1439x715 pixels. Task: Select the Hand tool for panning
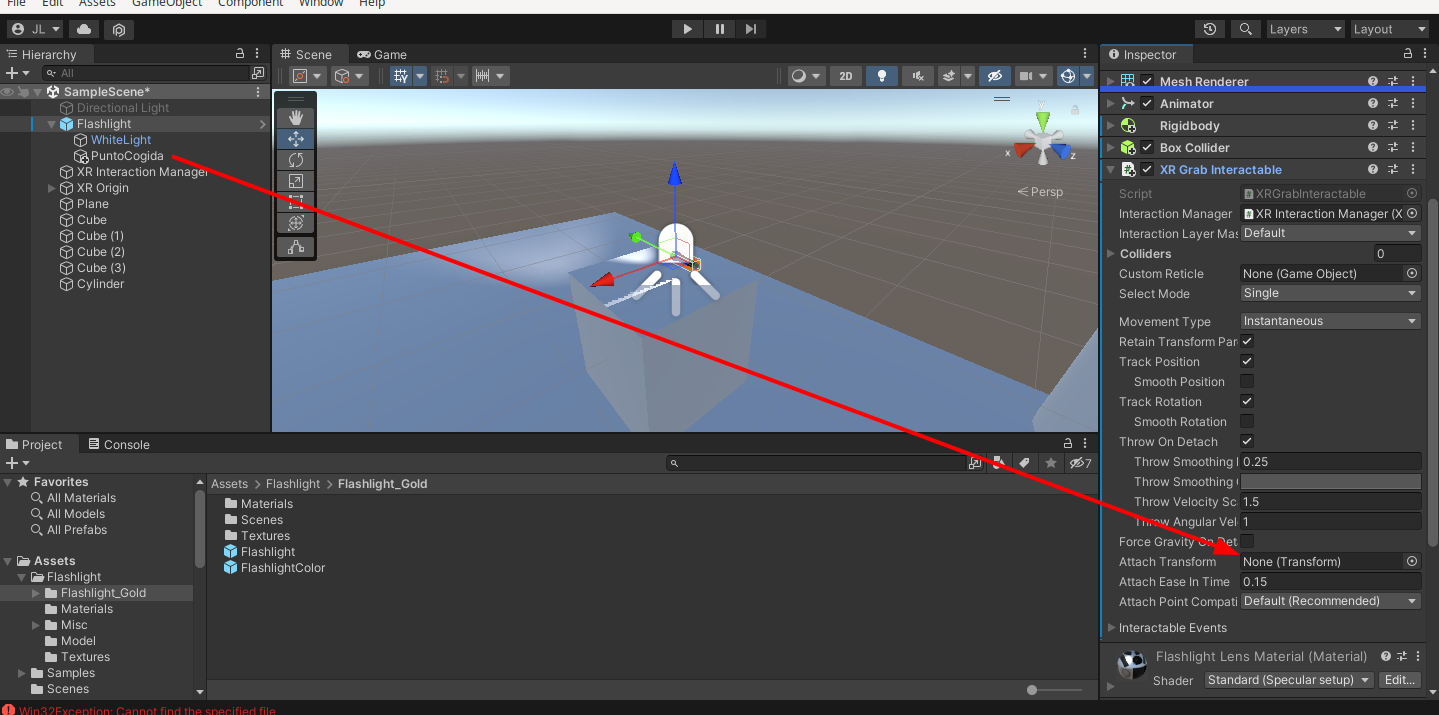pyautogui.click(x=295, y=117)
